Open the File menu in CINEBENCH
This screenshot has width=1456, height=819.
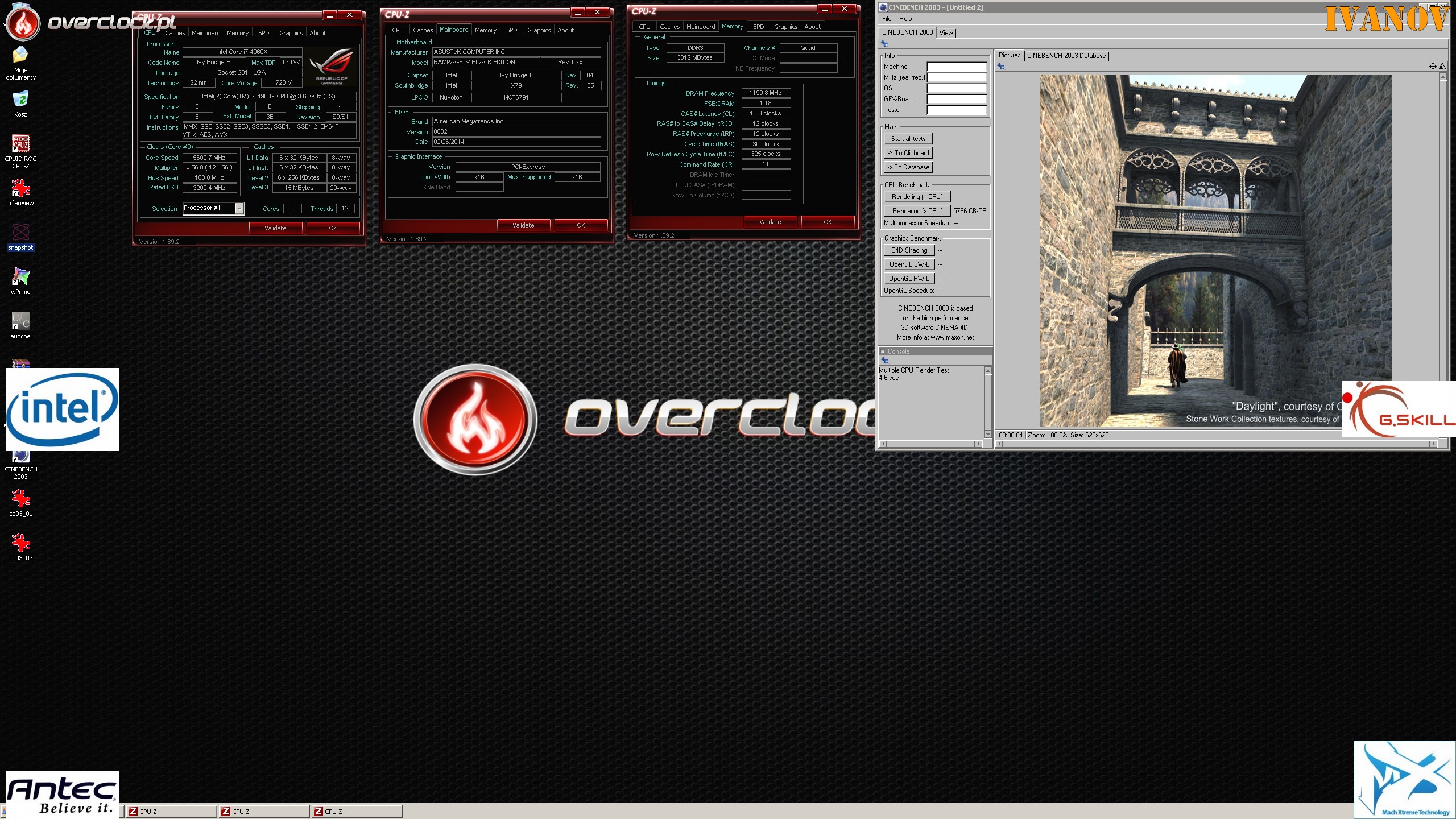[x=887, y=19]
